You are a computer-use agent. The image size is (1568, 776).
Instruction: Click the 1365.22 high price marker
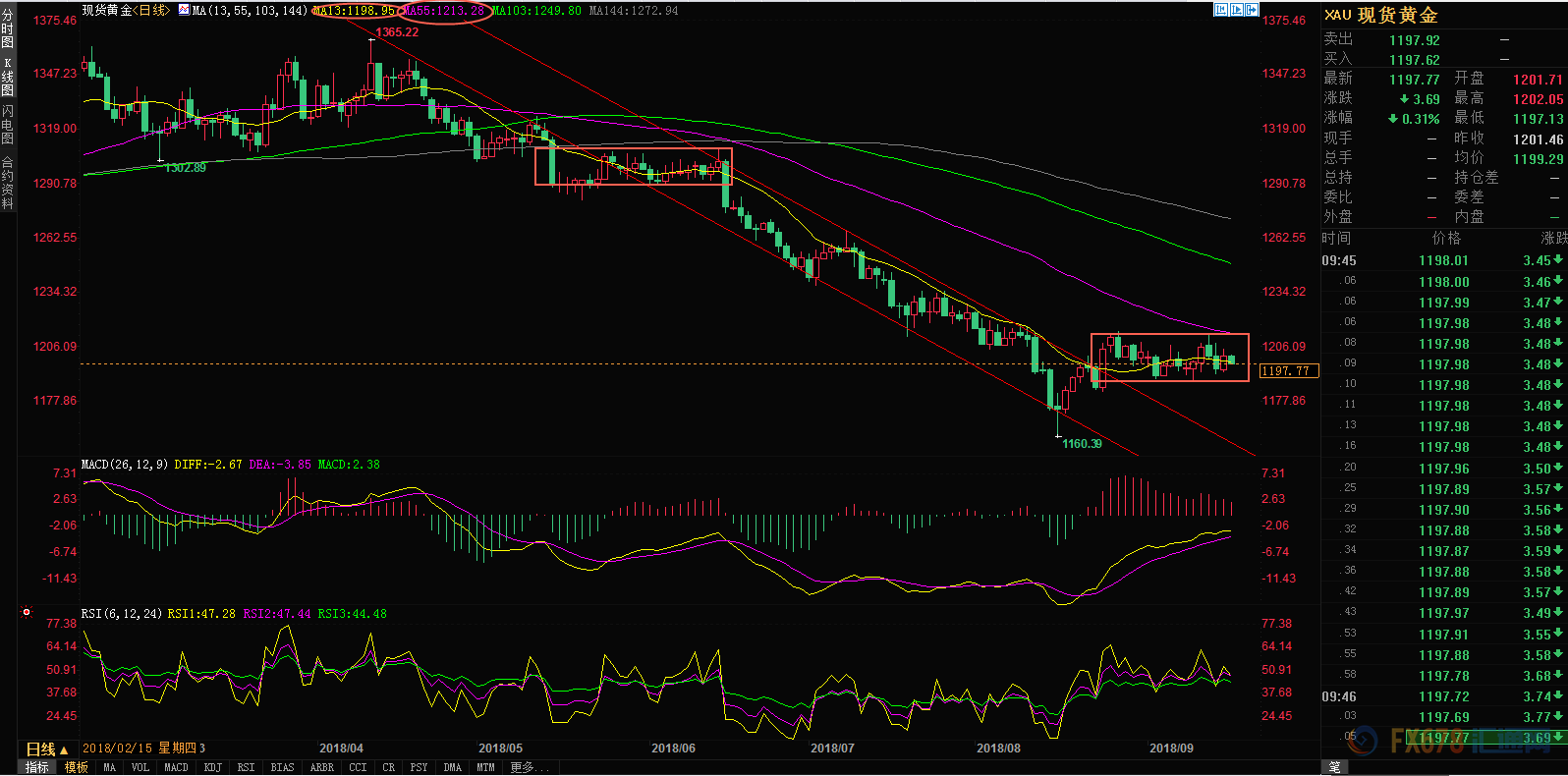point(397,32)
